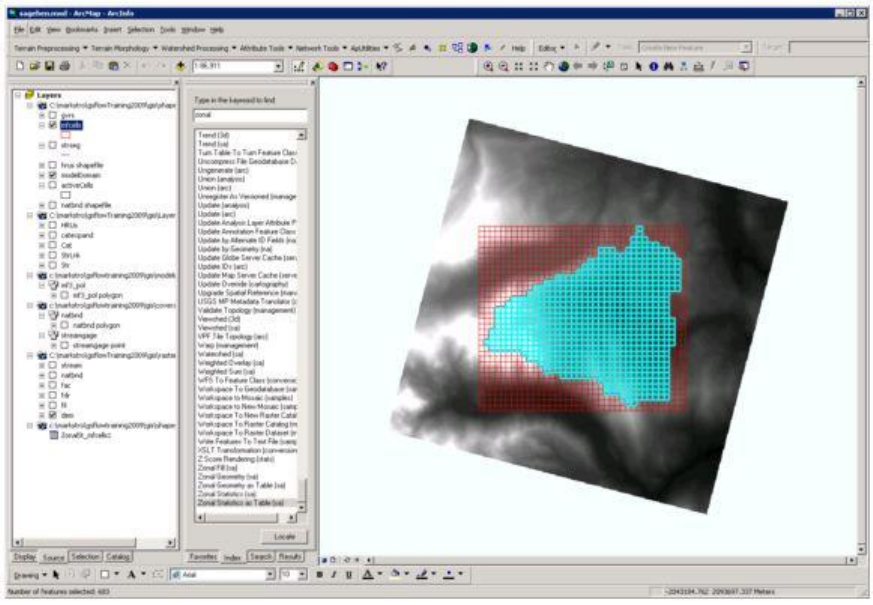Enable the stream raster layer checkbox
The width and height of the screenshot is (873, 605).
click(53, 365)
